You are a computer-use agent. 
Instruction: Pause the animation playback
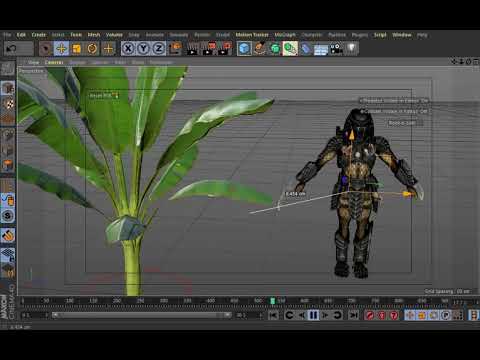coord(313,315)
